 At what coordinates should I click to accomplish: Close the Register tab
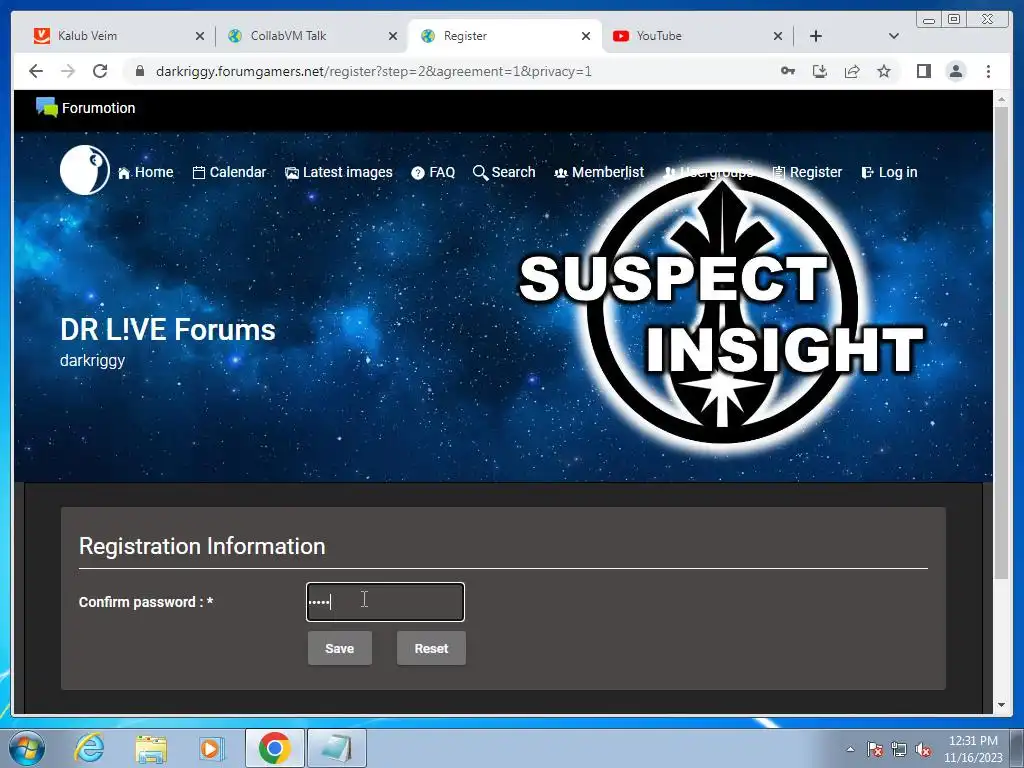coord(586,36)
